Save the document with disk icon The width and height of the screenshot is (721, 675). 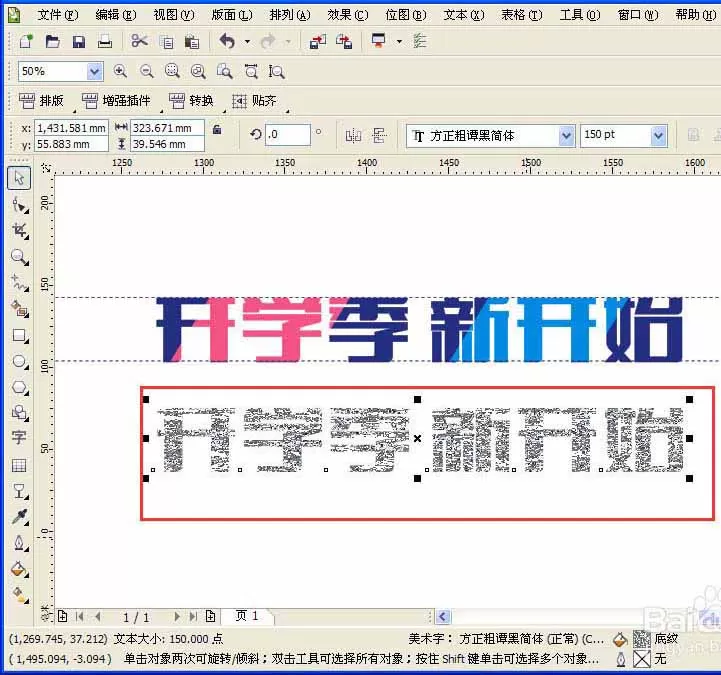(x=79, y=42)
